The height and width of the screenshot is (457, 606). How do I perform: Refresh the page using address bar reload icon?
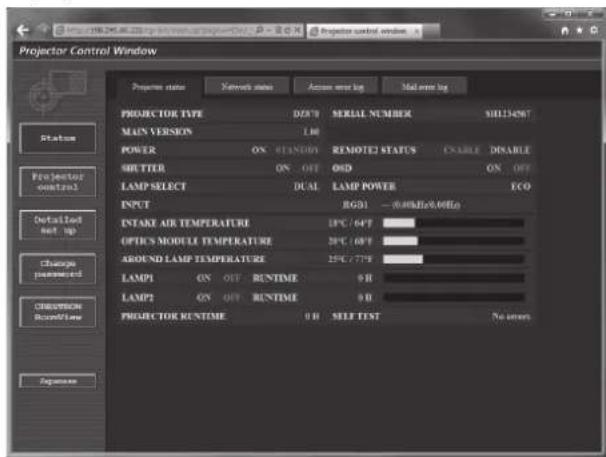pos(288,30)
